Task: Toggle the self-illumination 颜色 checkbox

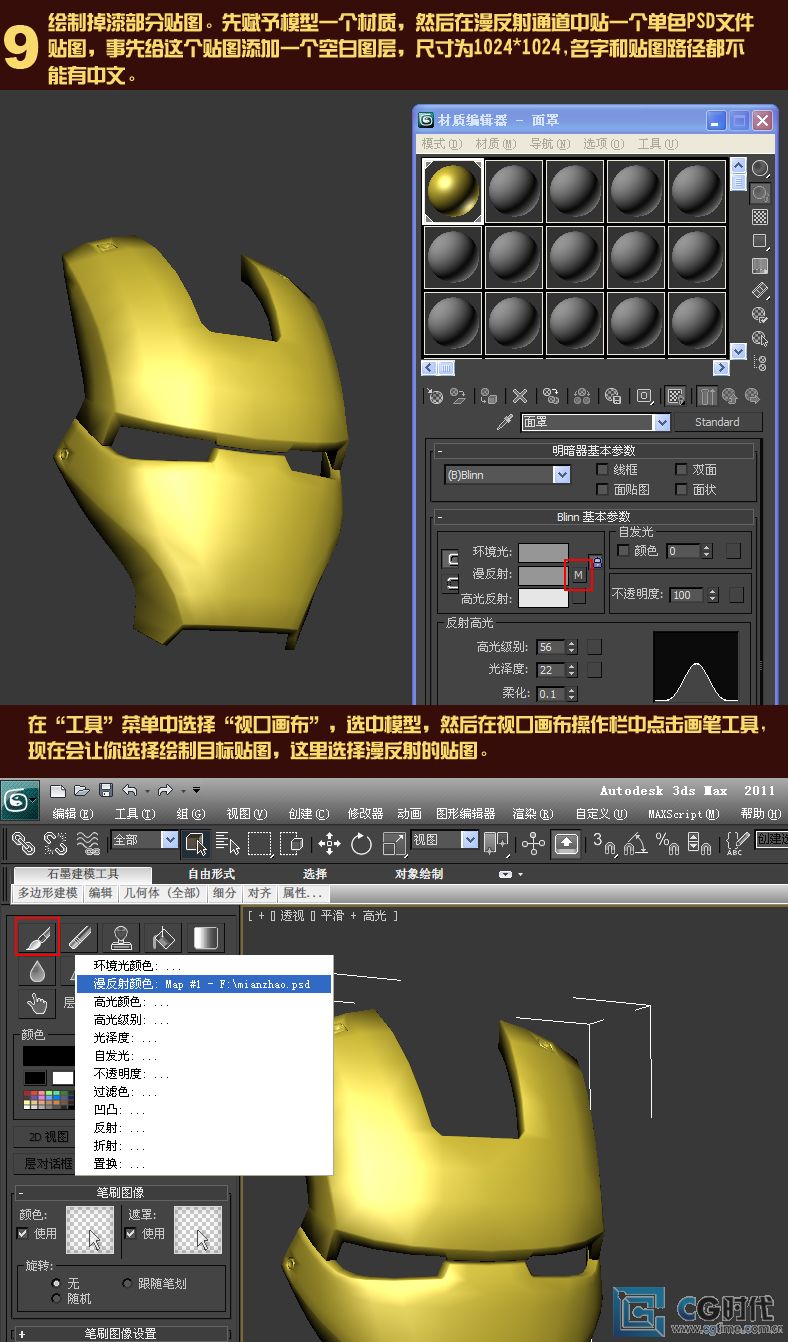Action: (624, 550)
